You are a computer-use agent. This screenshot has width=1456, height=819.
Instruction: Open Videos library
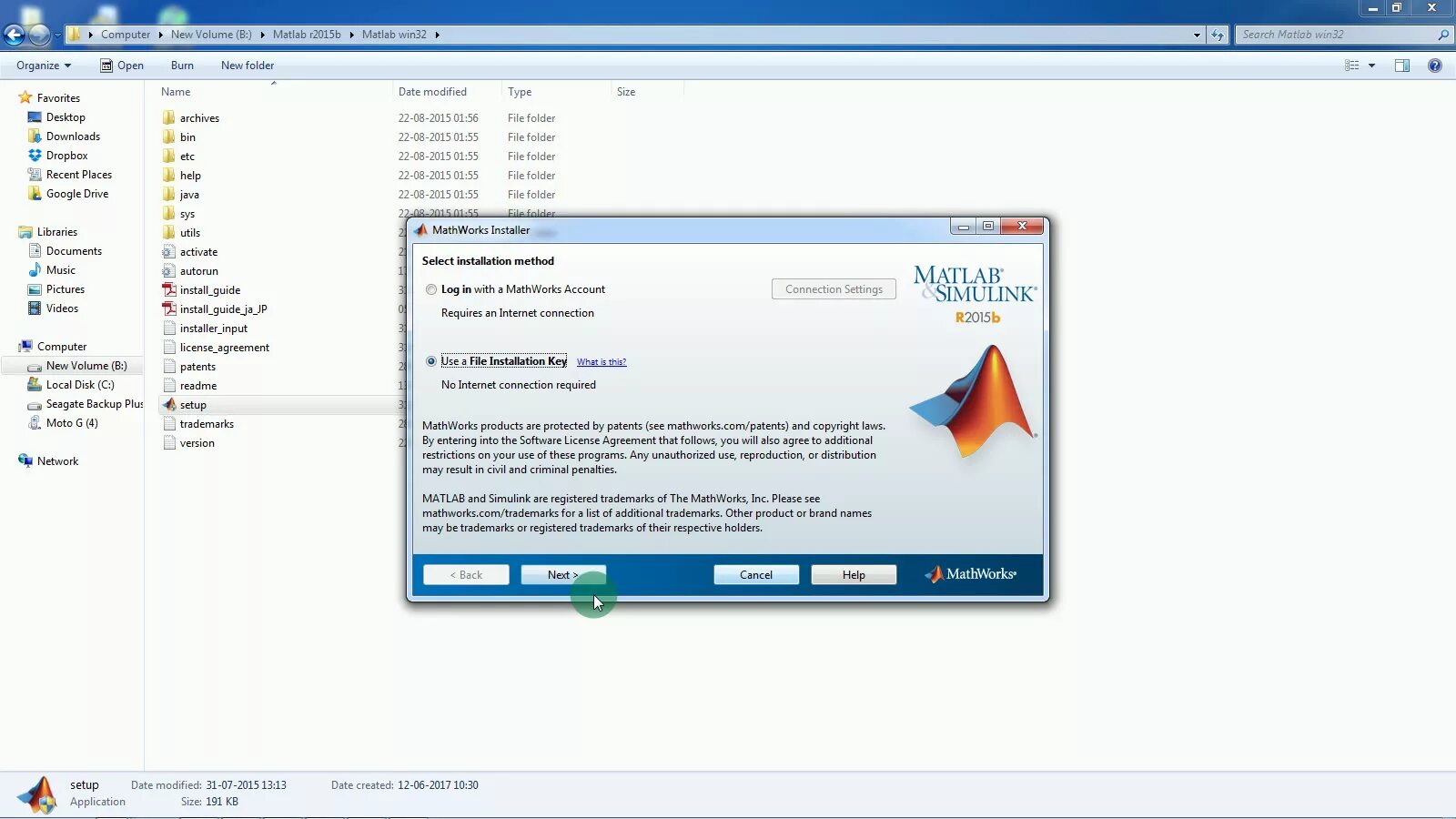pos(62,308)
